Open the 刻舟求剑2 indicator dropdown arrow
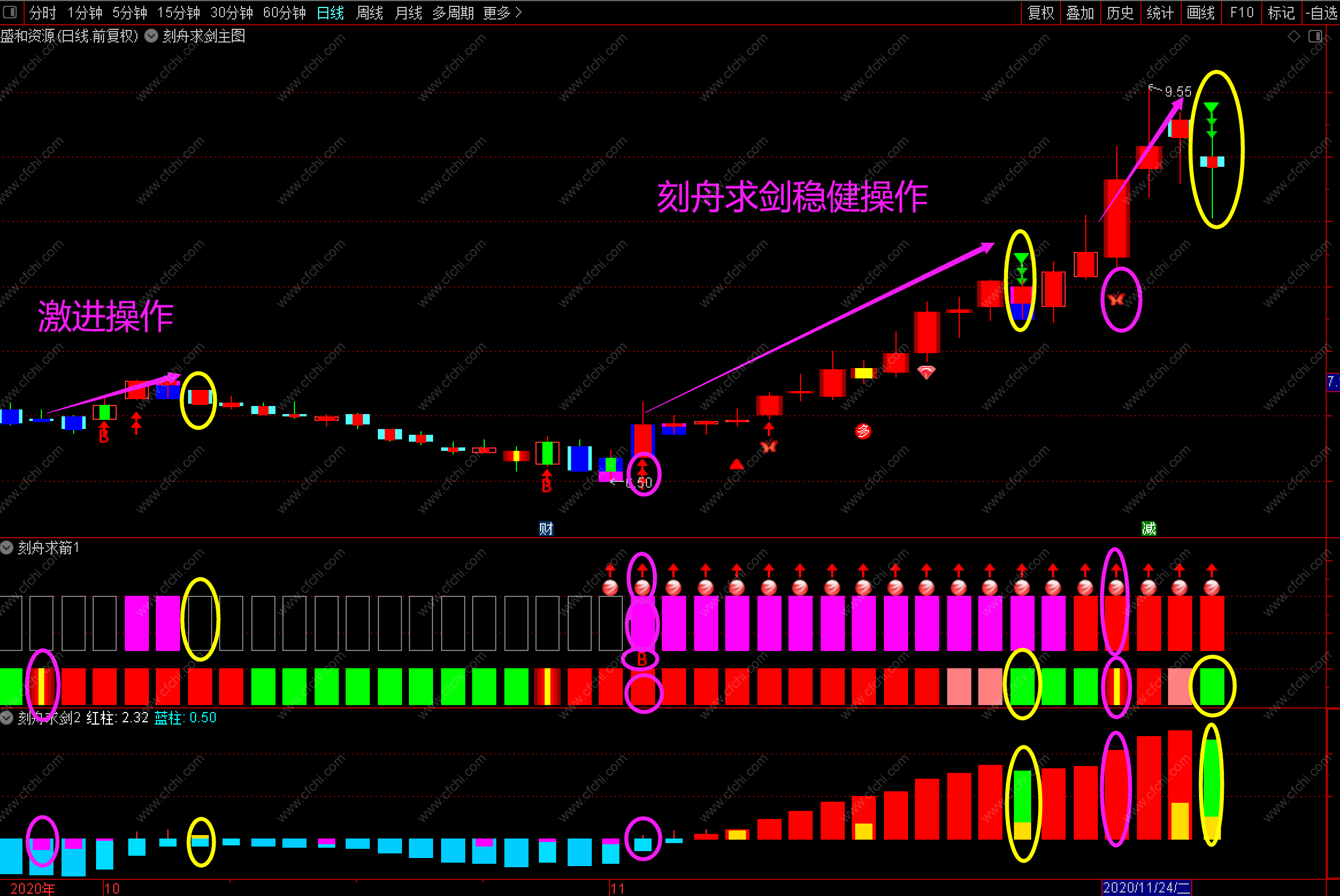 point(7,718)
